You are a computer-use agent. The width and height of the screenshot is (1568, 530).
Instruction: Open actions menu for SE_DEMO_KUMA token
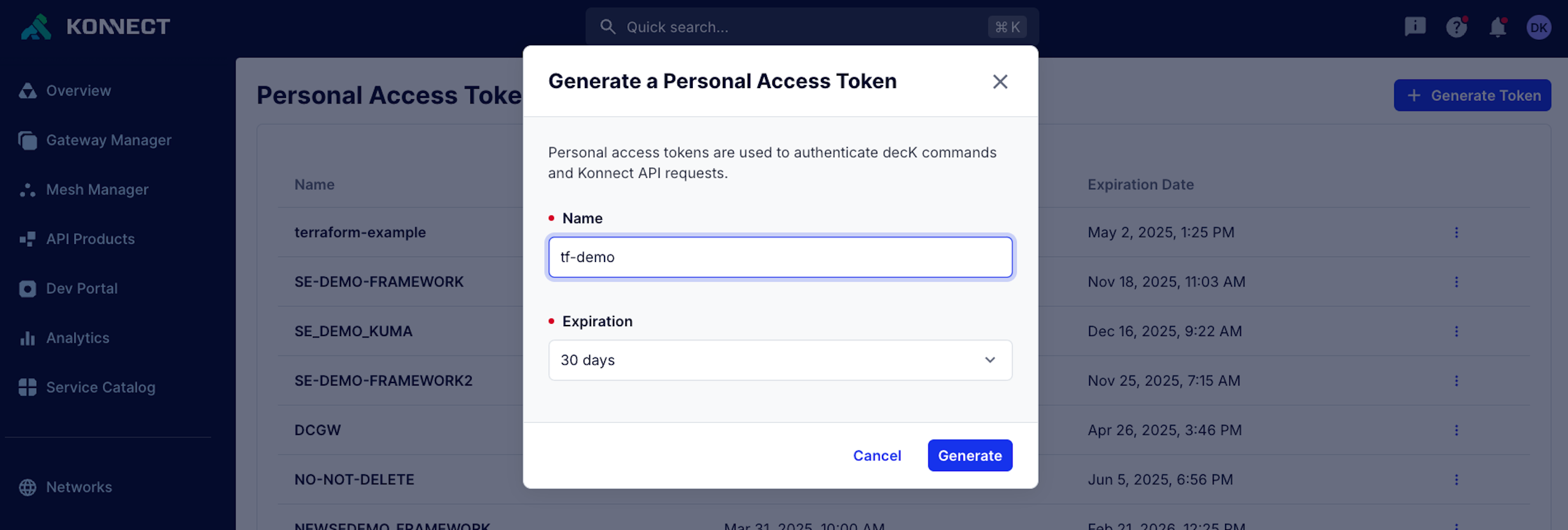(x=1456, y=331)
